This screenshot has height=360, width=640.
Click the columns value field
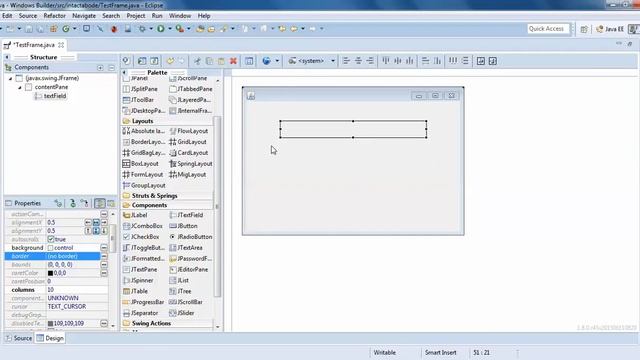pyautogui.click(x=77, y=290)
